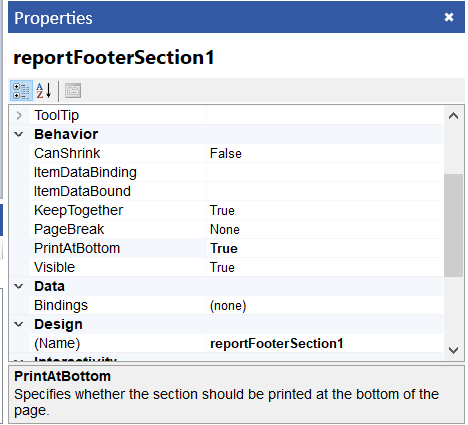Select the Visible property row
Image resolution: width=468 pixels, height=425 pixels.
(x=236, y=268)
